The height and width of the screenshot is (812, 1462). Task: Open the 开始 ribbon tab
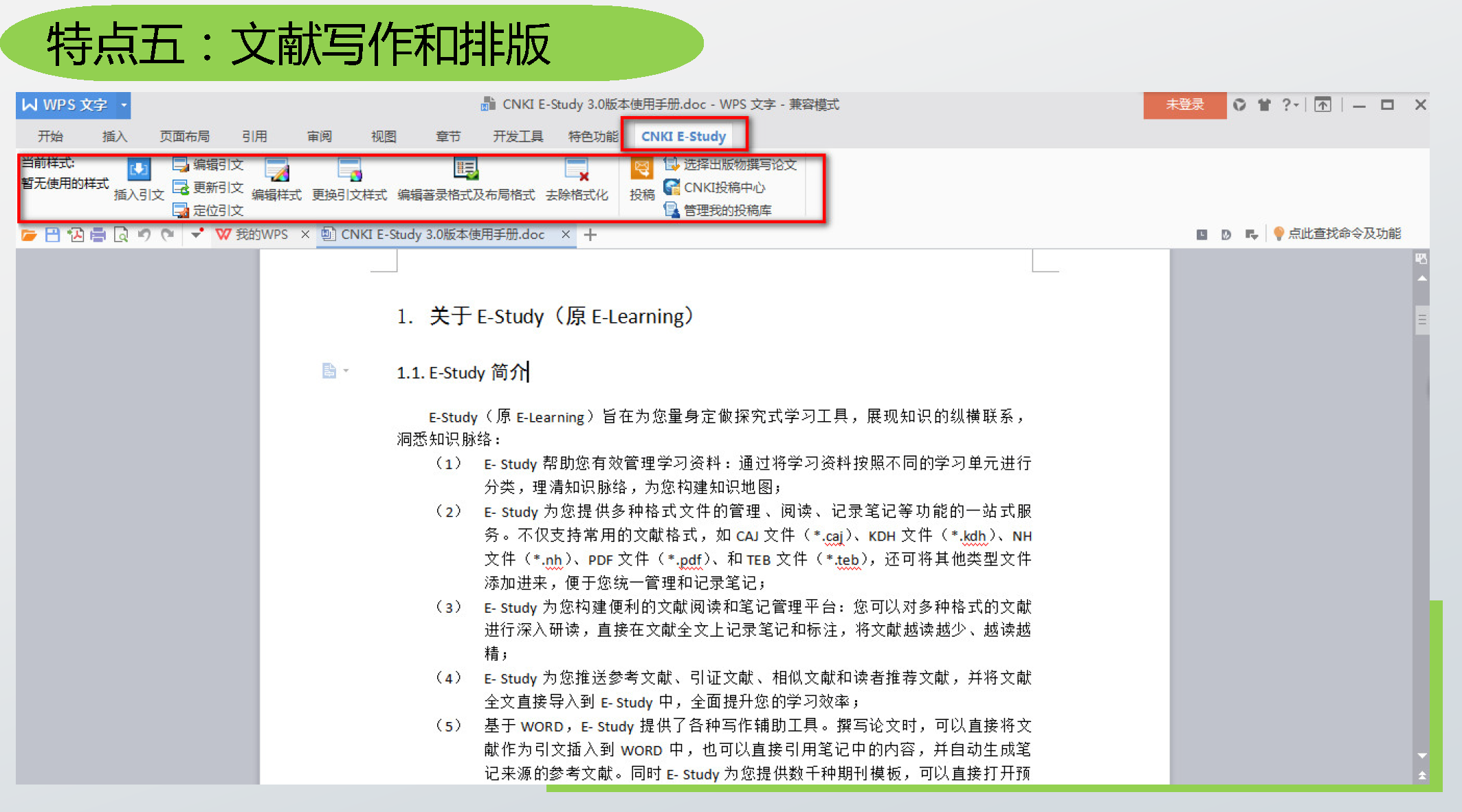[x=50, y=137]
